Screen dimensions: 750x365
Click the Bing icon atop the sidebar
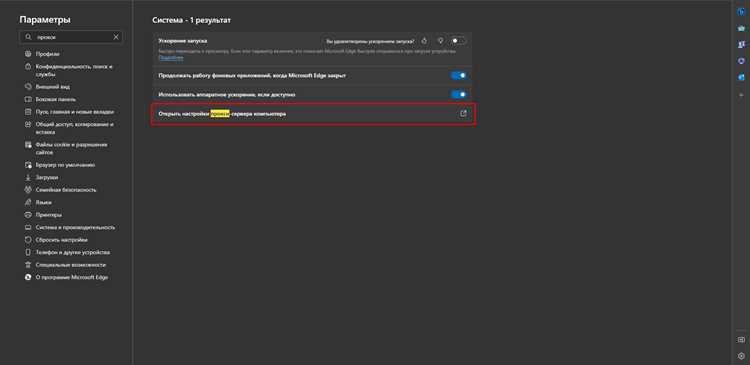point(741,12)
